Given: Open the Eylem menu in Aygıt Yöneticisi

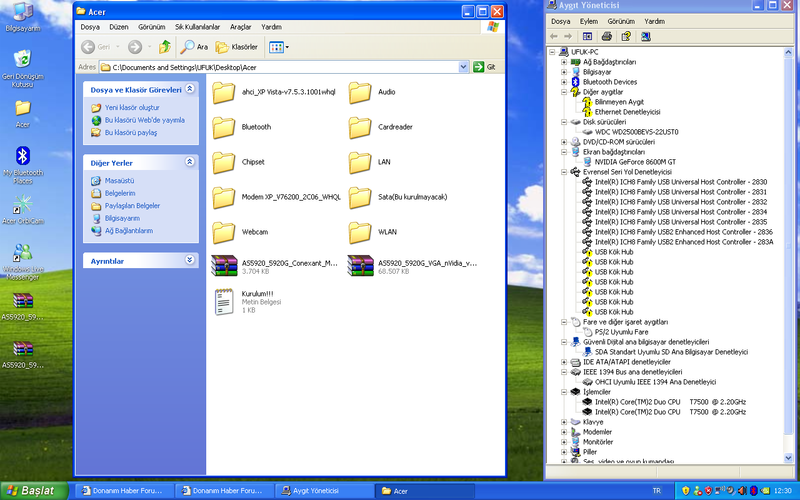Looking at the screenshot, I should pos(589,21).
